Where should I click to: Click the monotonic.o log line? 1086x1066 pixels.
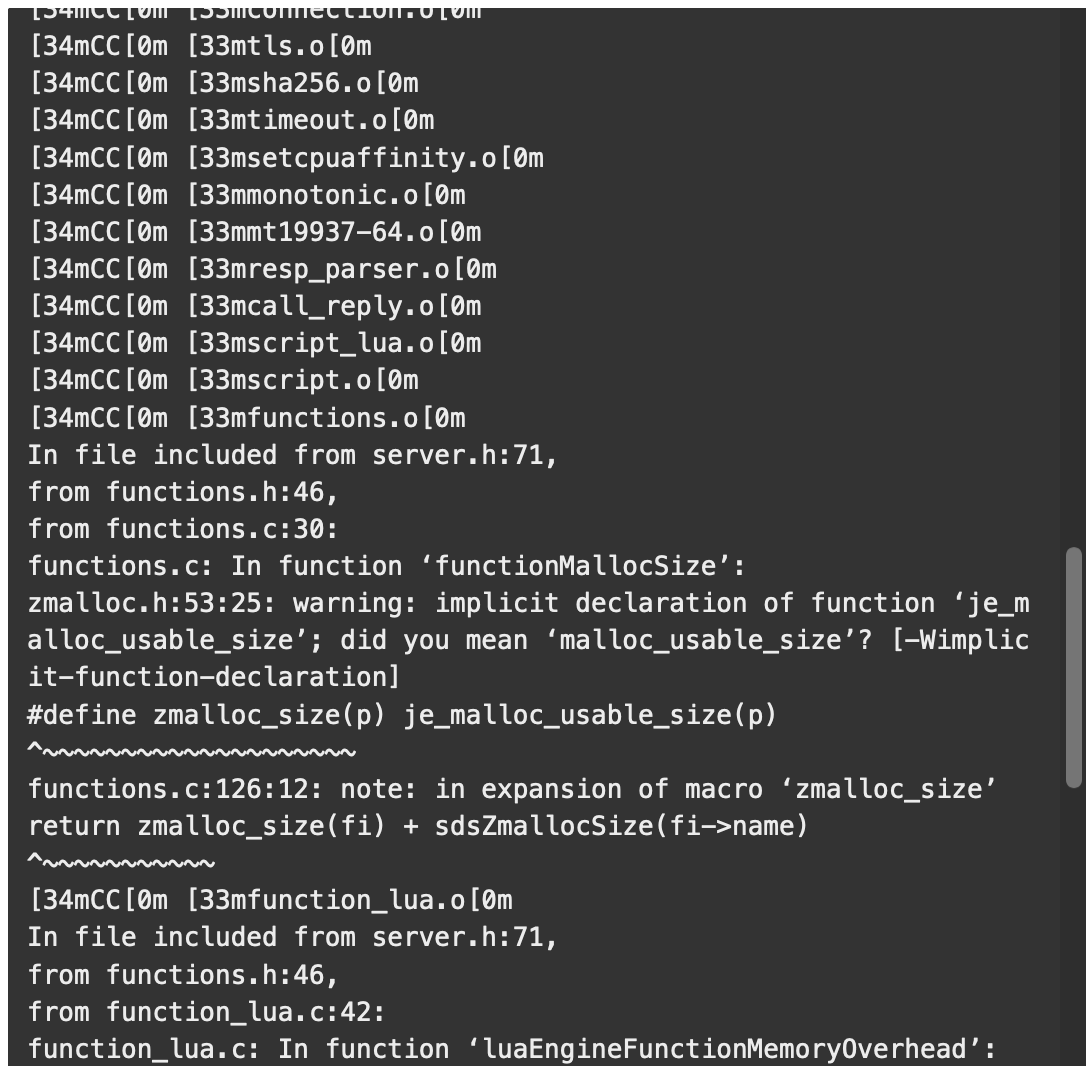click(x=247, y=195)
